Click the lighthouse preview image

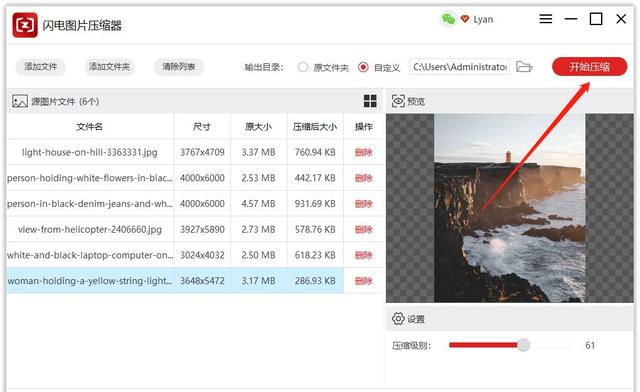pyautogui.click(x=509, y=208)
